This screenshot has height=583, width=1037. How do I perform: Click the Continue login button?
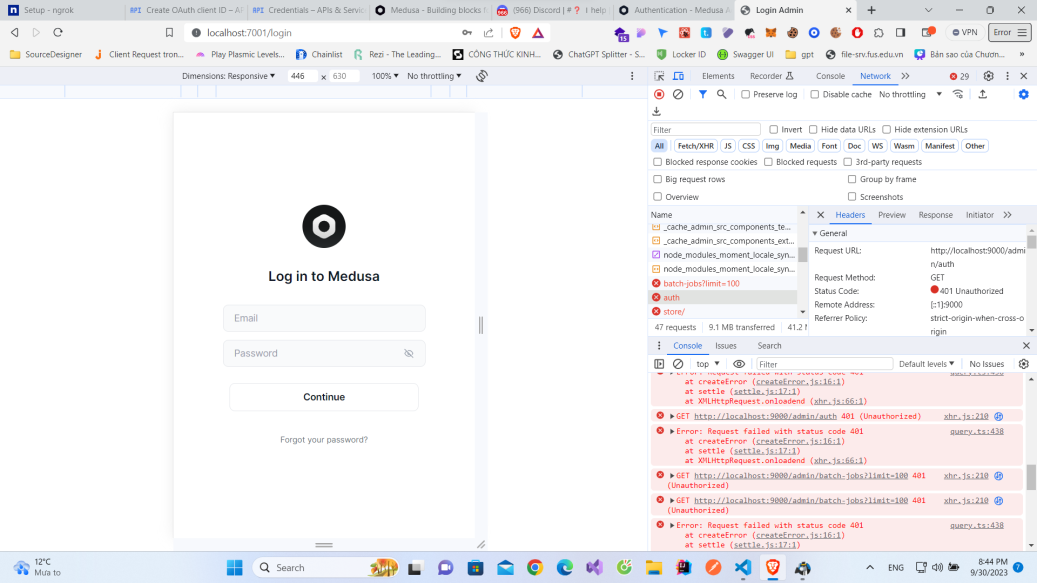pyautogui.click(x=323, y=396)
